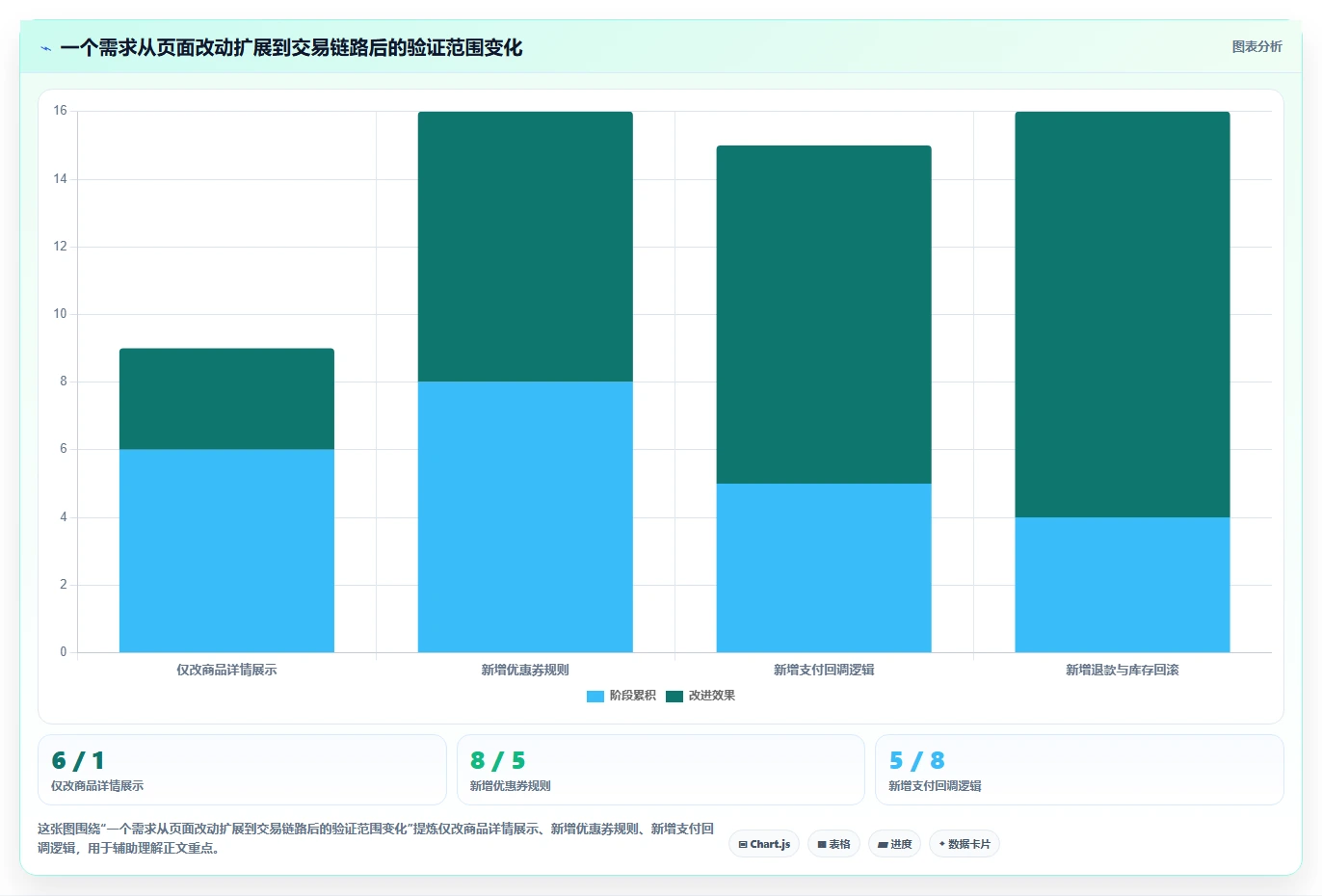Click the icon inside the 进度 tag
Screen dimensions: 1322x896
883,844
